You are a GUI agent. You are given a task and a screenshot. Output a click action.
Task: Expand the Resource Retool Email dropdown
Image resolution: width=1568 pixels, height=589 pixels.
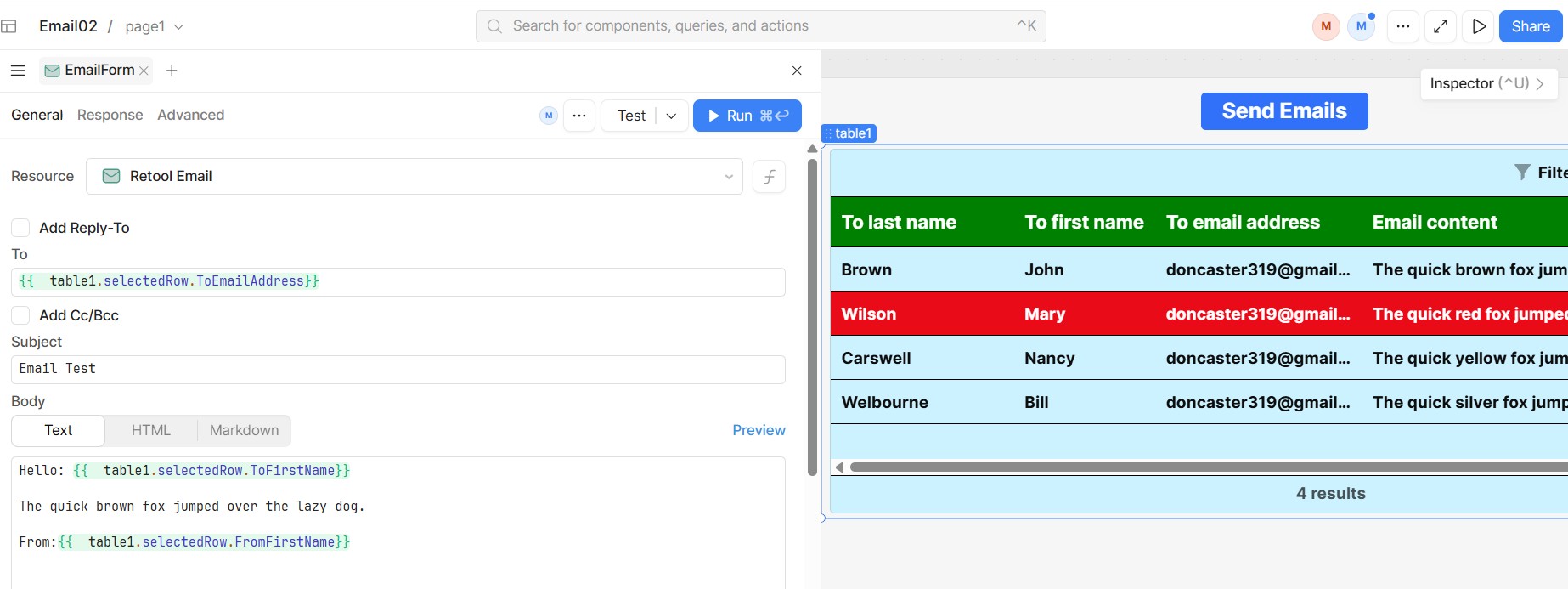click(728, 177)
